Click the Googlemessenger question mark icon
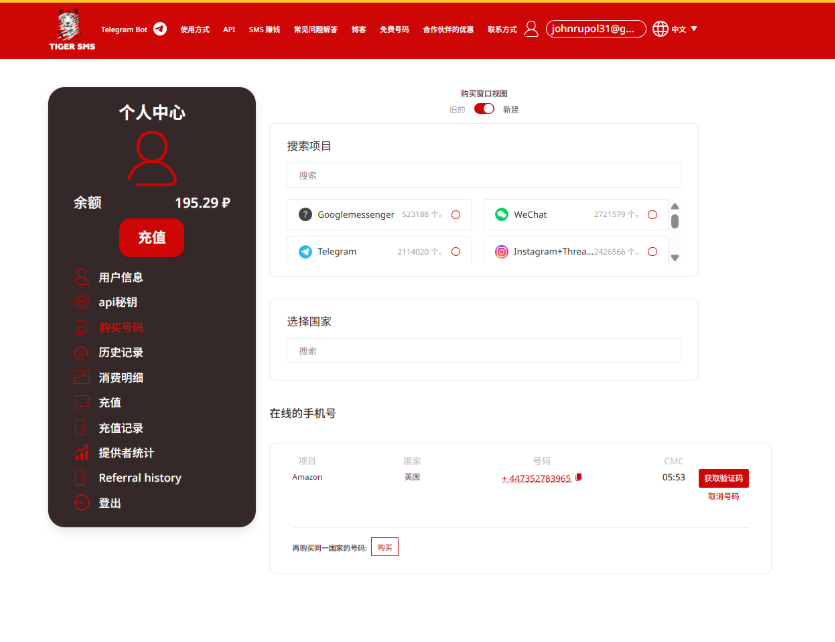 [x=305, y=215]
